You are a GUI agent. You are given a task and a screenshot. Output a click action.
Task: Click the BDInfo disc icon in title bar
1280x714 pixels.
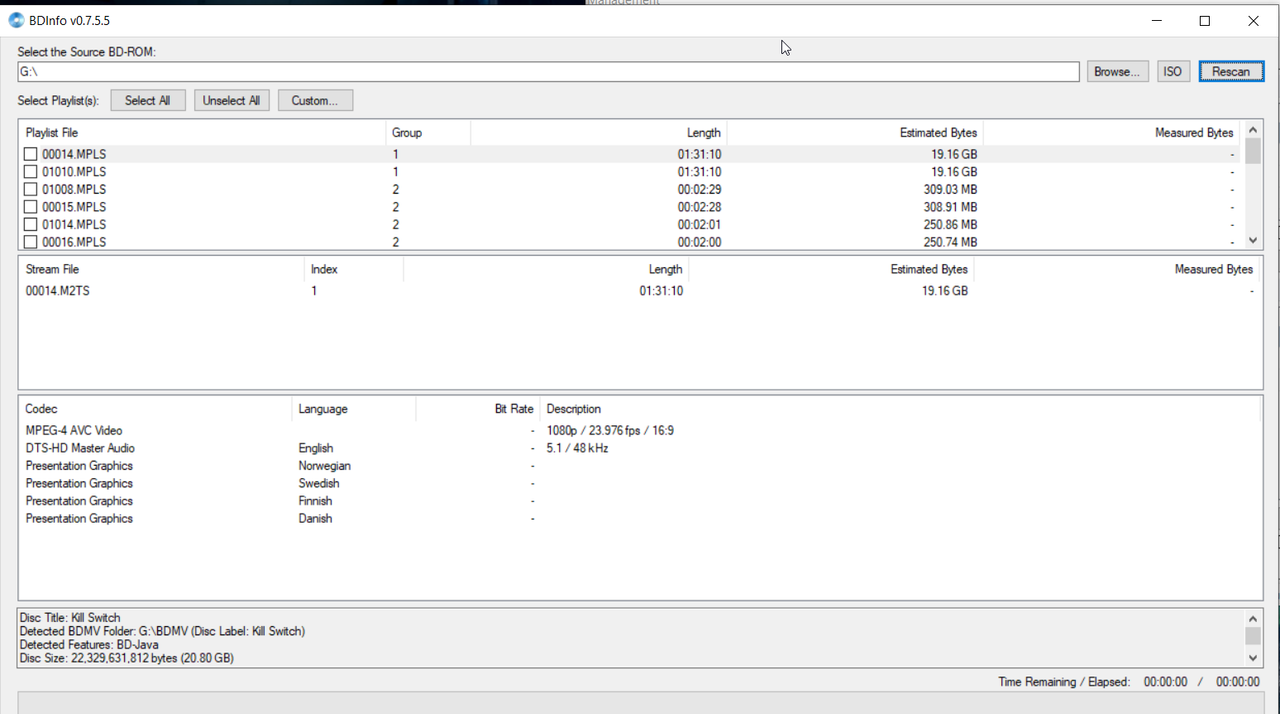[16, 20]
